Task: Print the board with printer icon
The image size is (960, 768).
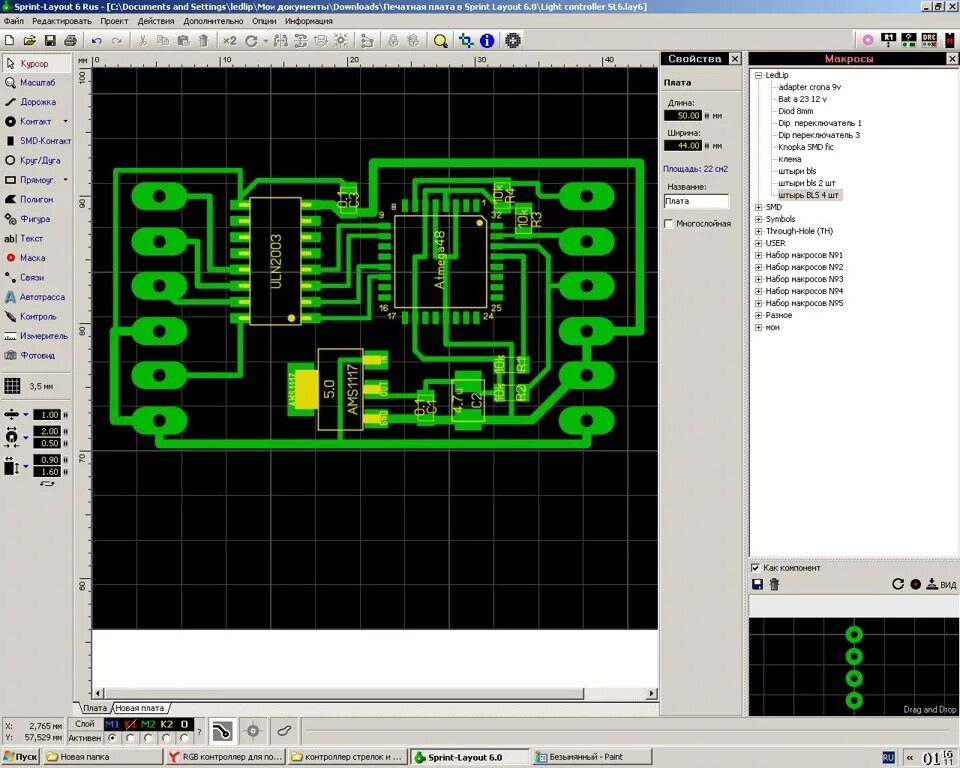Action: click(x=70, y=40)
